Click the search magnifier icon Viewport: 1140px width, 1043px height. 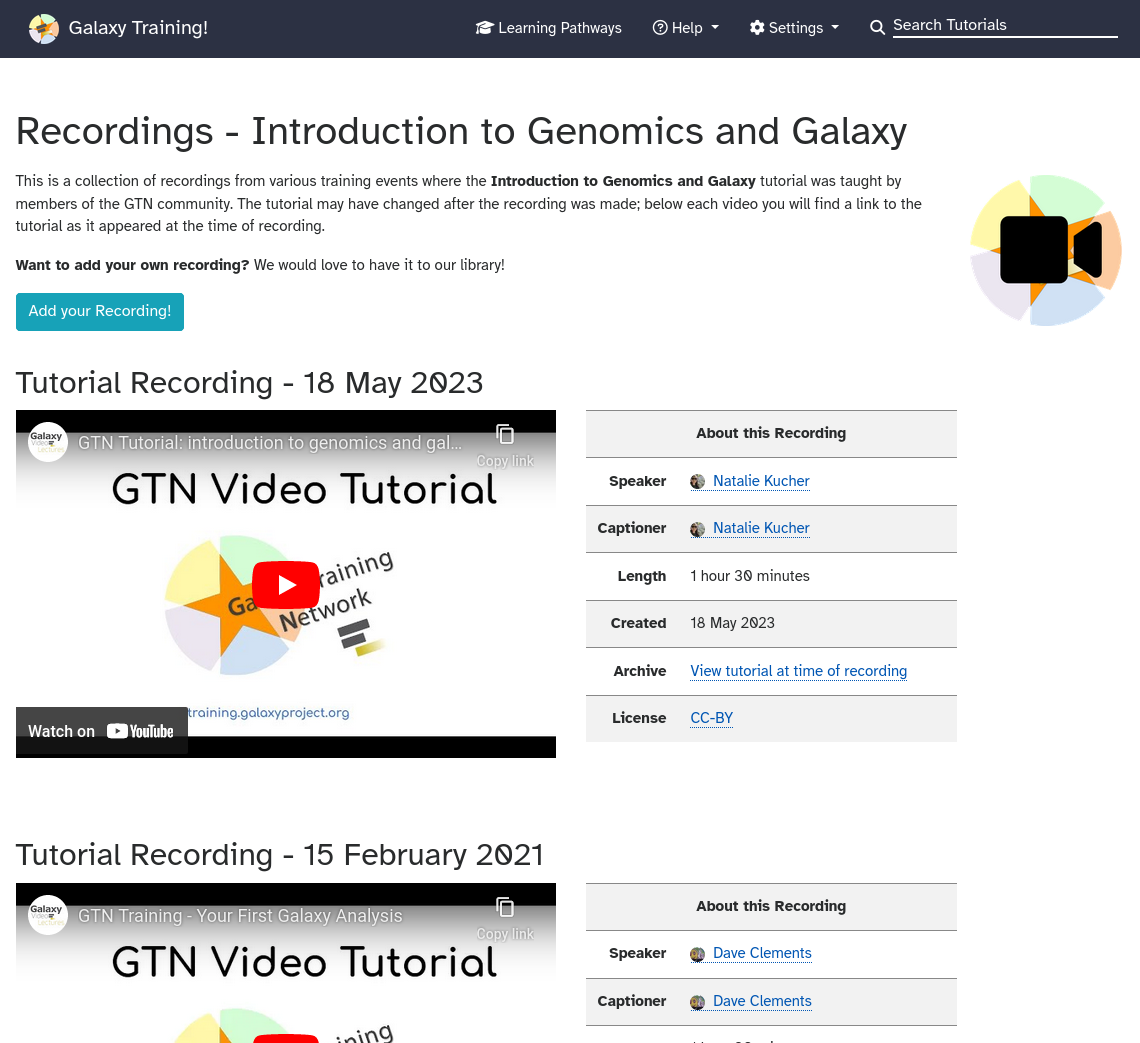(878, 28)
